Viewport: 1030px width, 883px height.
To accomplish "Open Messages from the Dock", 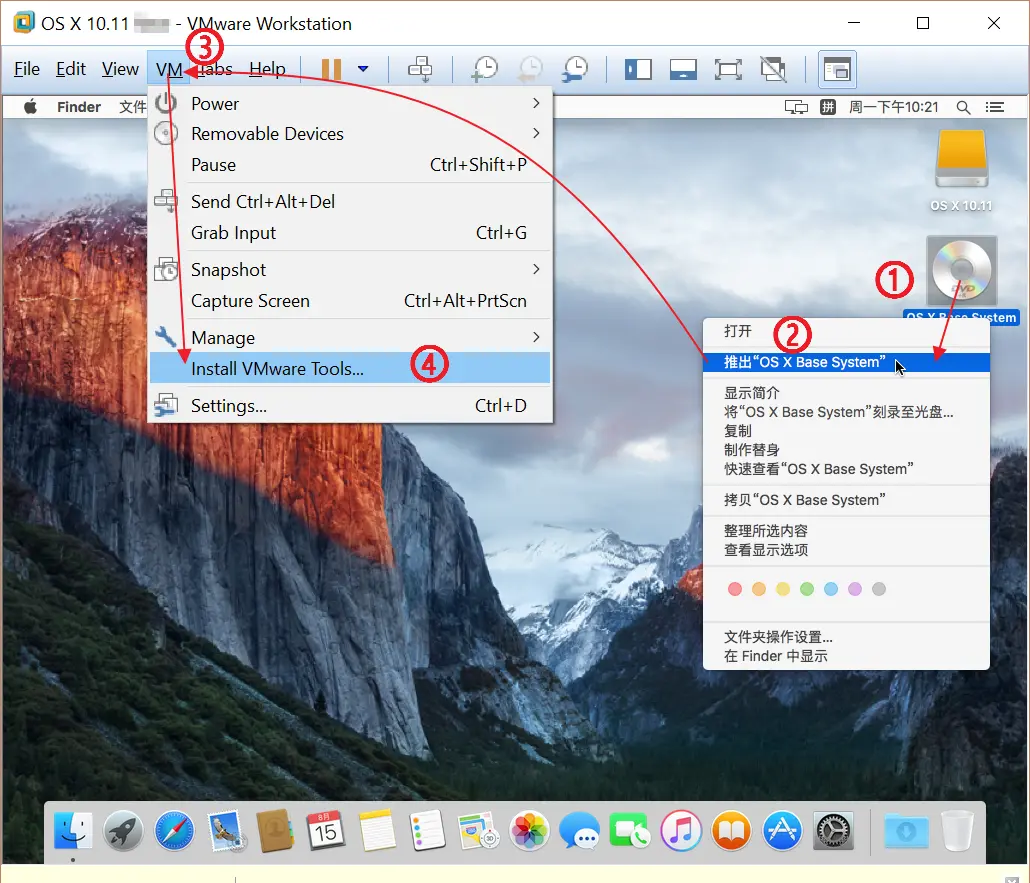I will (580, 831).
